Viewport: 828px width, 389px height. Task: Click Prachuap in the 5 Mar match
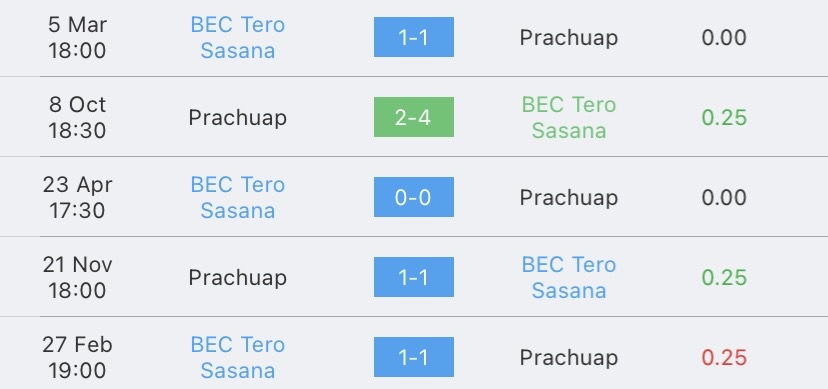click(x=569, y=38)
